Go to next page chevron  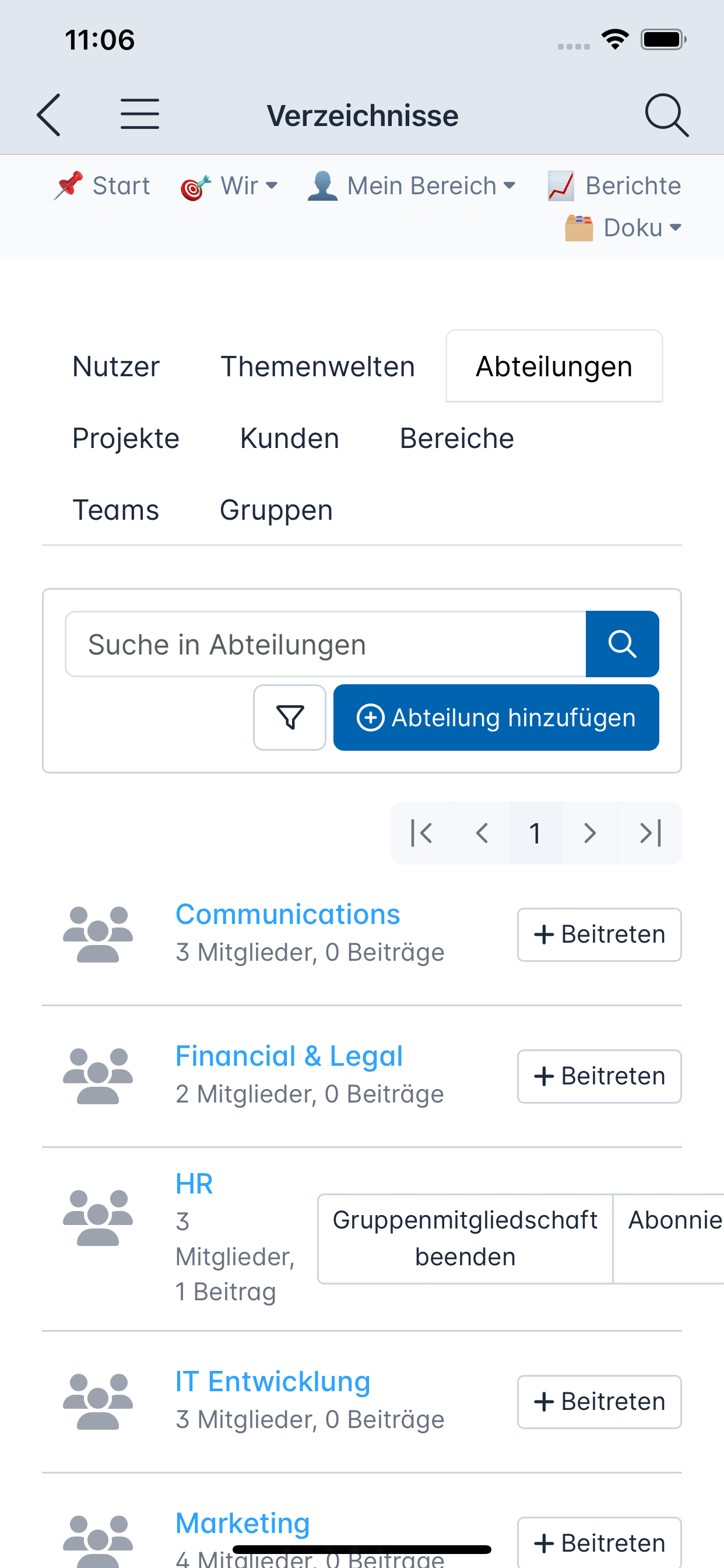click(x=589, y=832)
